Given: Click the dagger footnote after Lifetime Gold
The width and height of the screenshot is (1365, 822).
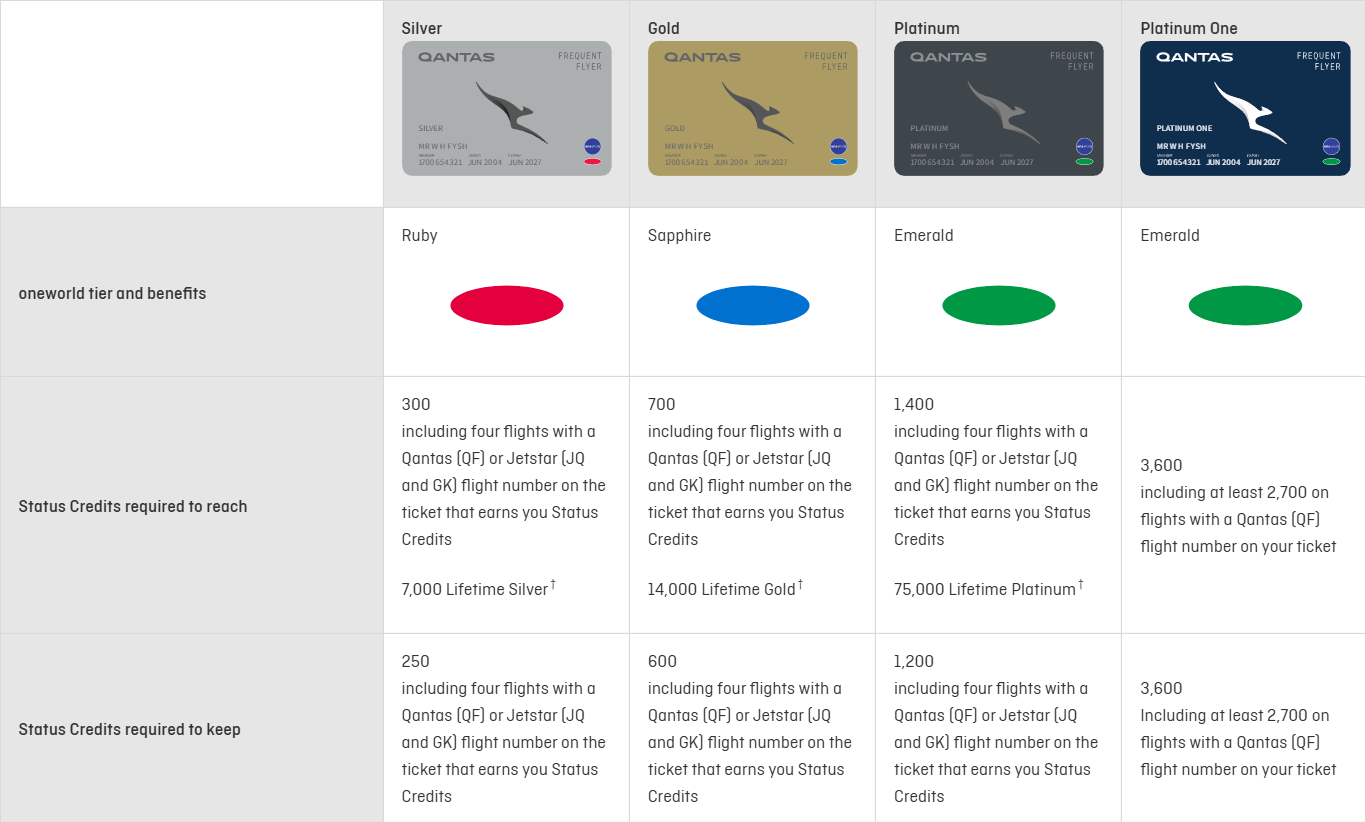Looking at the screenshot, I should click(800, 584).
